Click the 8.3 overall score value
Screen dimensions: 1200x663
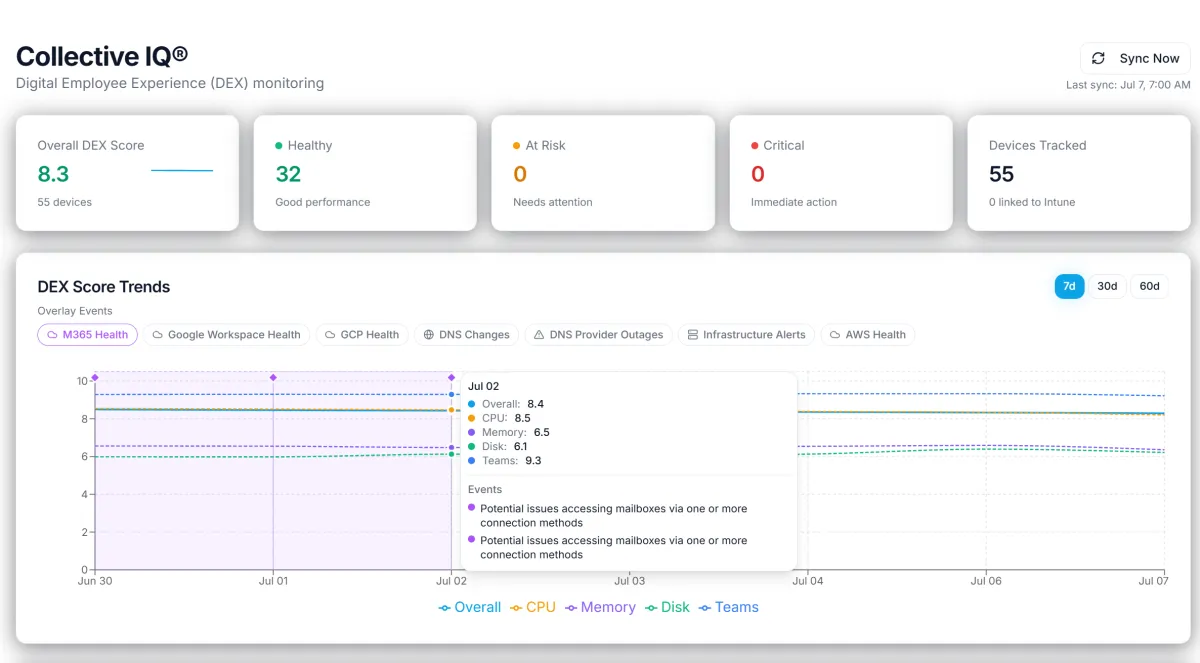[53, 174]
